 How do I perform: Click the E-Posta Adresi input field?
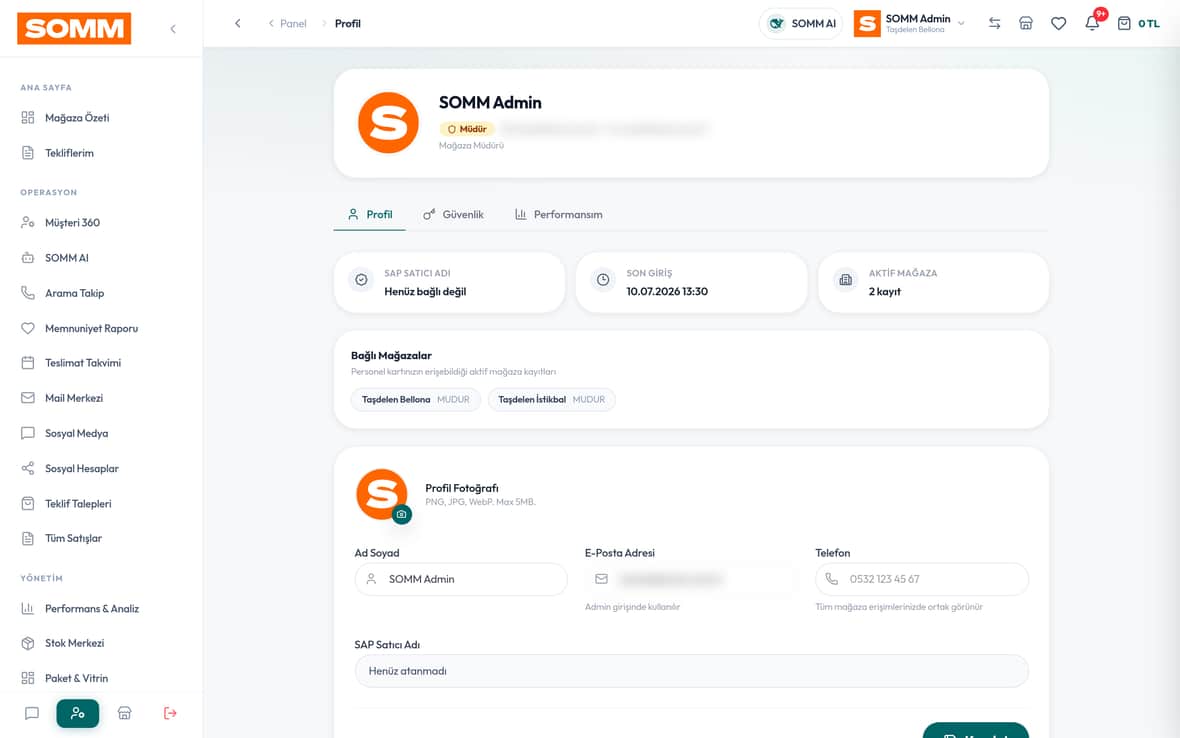692,579
